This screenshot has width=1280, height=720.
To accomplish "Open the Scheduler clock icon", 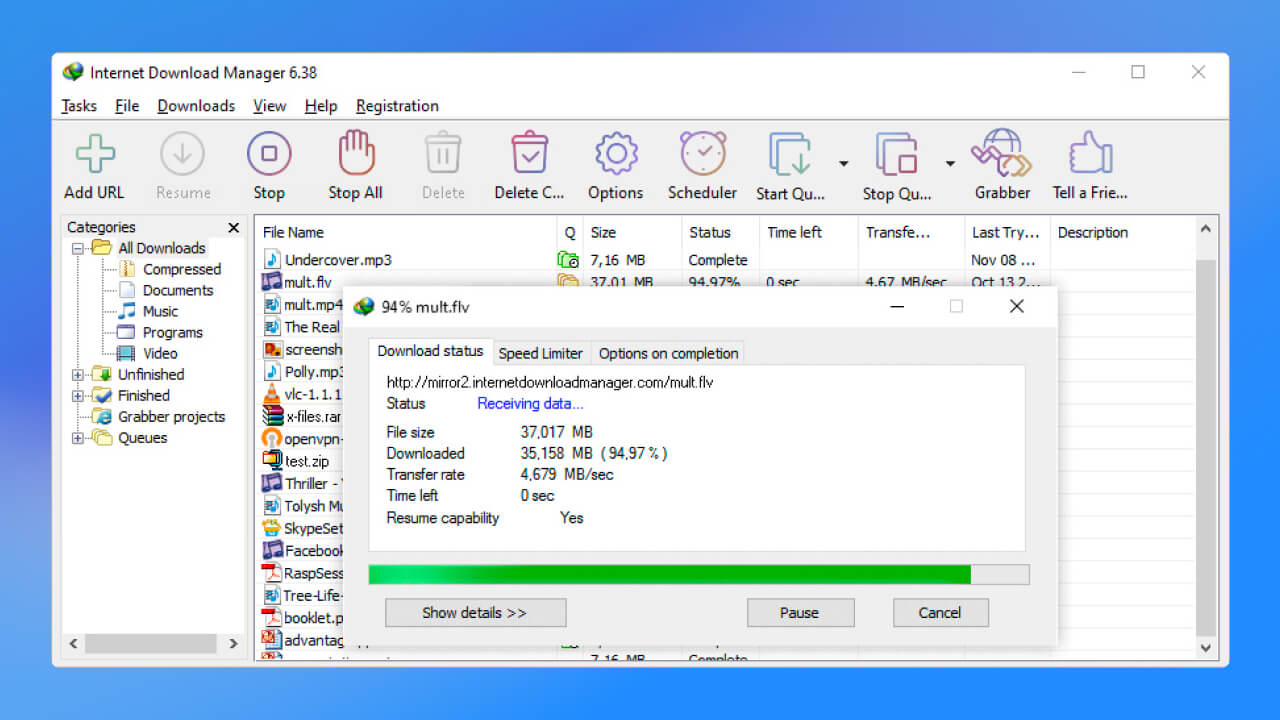I will 703,153.
